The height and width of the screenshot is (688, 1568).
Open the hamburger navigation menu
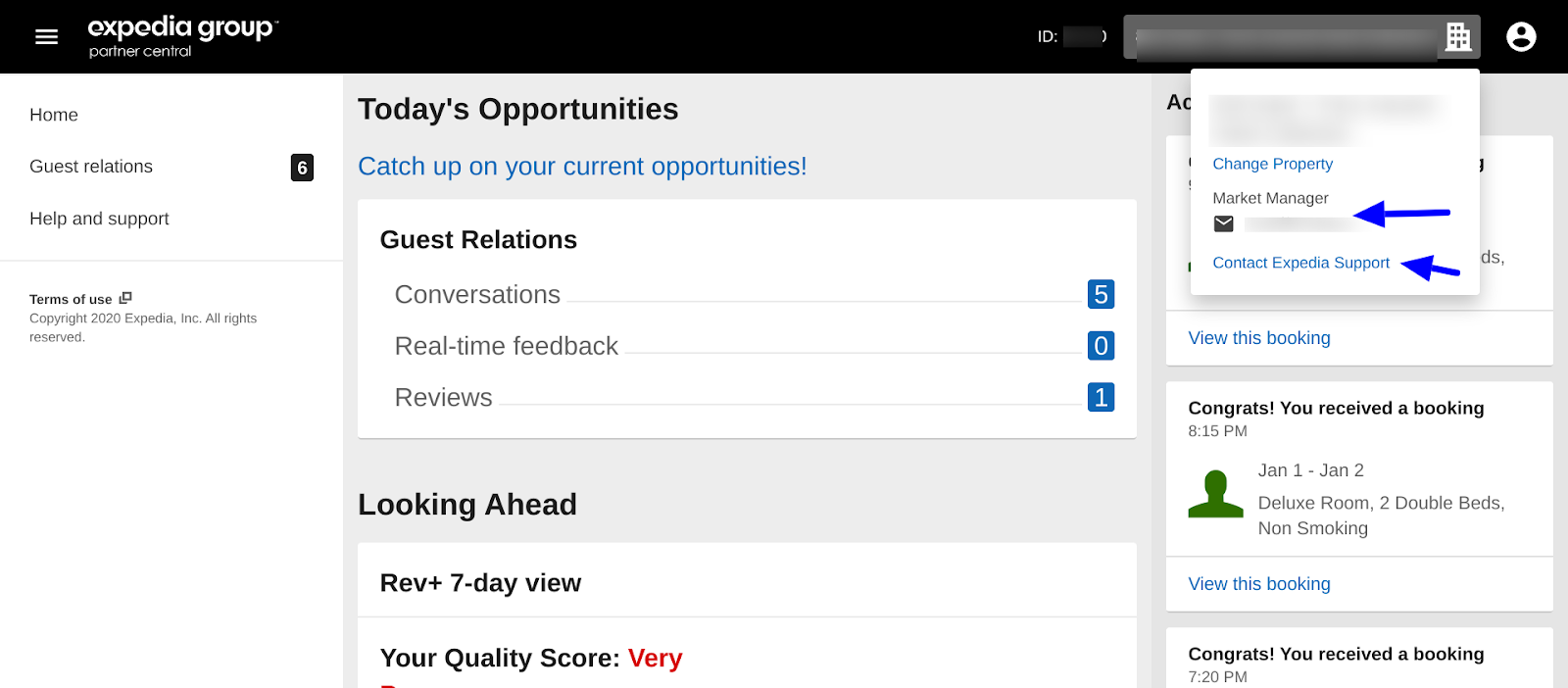tap(45, 36)
